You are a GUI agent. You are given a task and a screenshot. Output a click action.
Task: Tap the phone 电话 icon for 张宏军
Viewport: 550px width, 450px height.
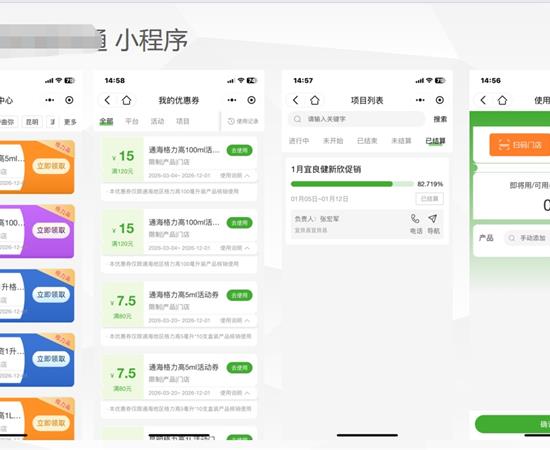point(415,219)
